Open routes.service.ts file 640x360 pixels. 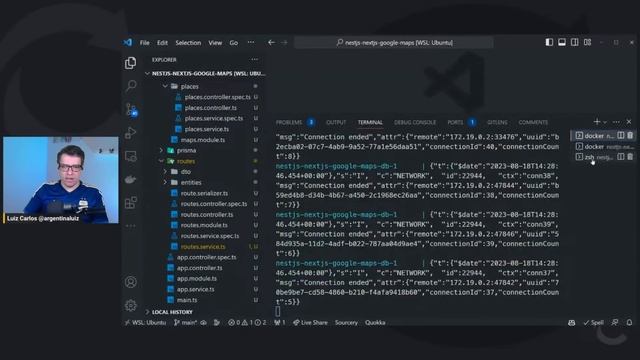(203, 247)
